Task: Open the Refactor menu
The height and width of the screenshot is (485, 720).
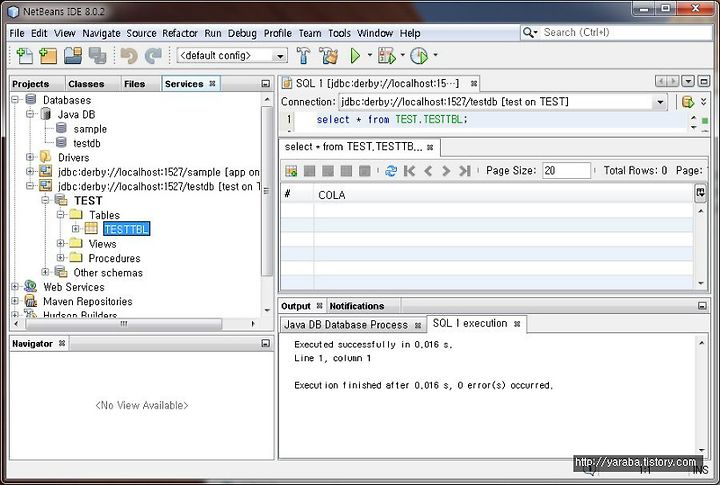Action: coord(180,33)
